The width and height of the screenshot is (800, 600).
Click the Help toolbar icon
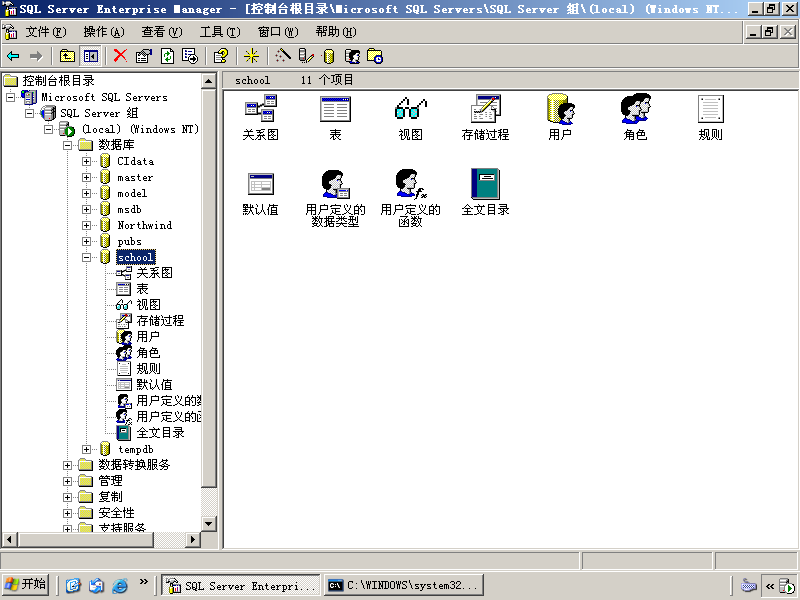pos(221,56)
